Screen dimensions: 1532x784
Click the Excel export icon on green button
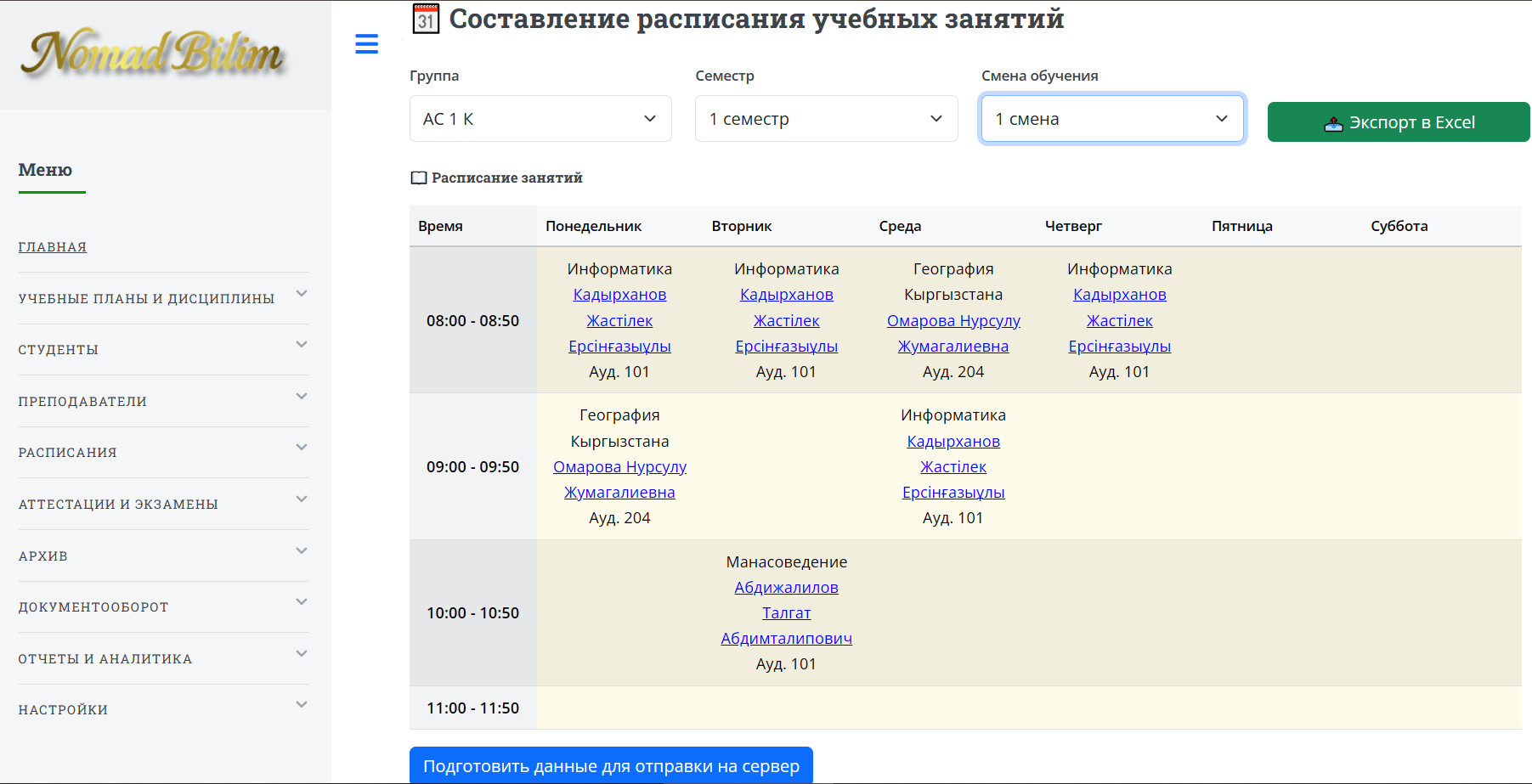coord(1333,123)
